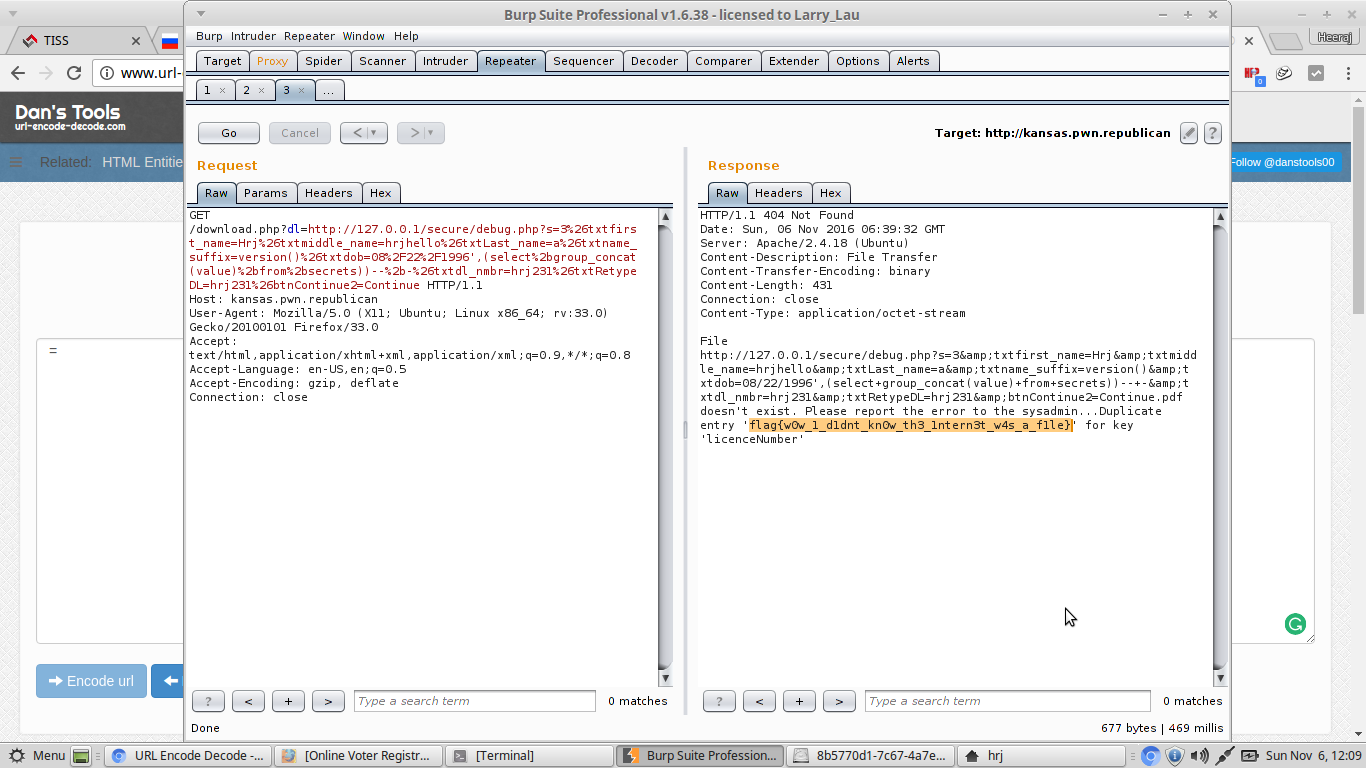Switch to the Options tool tab

(858, 61)
